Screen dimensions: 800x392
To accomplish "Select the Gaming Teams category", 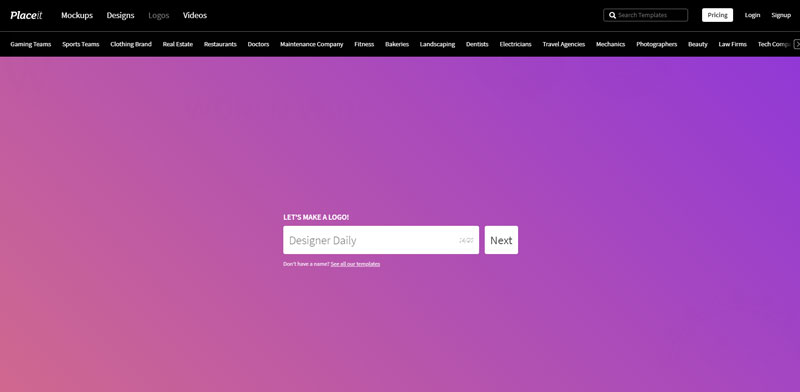I will coord(31,44).
